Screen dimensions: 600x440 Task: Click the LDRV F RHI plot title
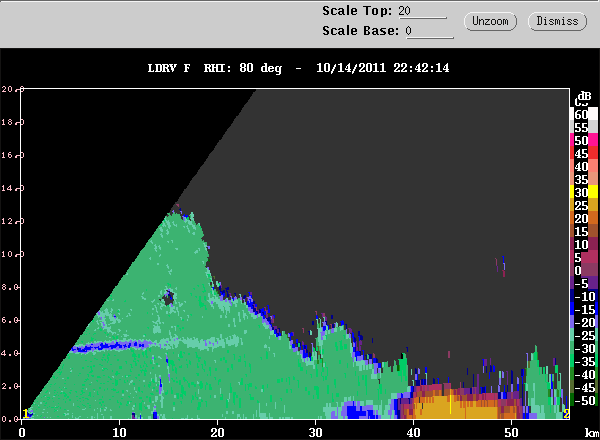point(298,68)
